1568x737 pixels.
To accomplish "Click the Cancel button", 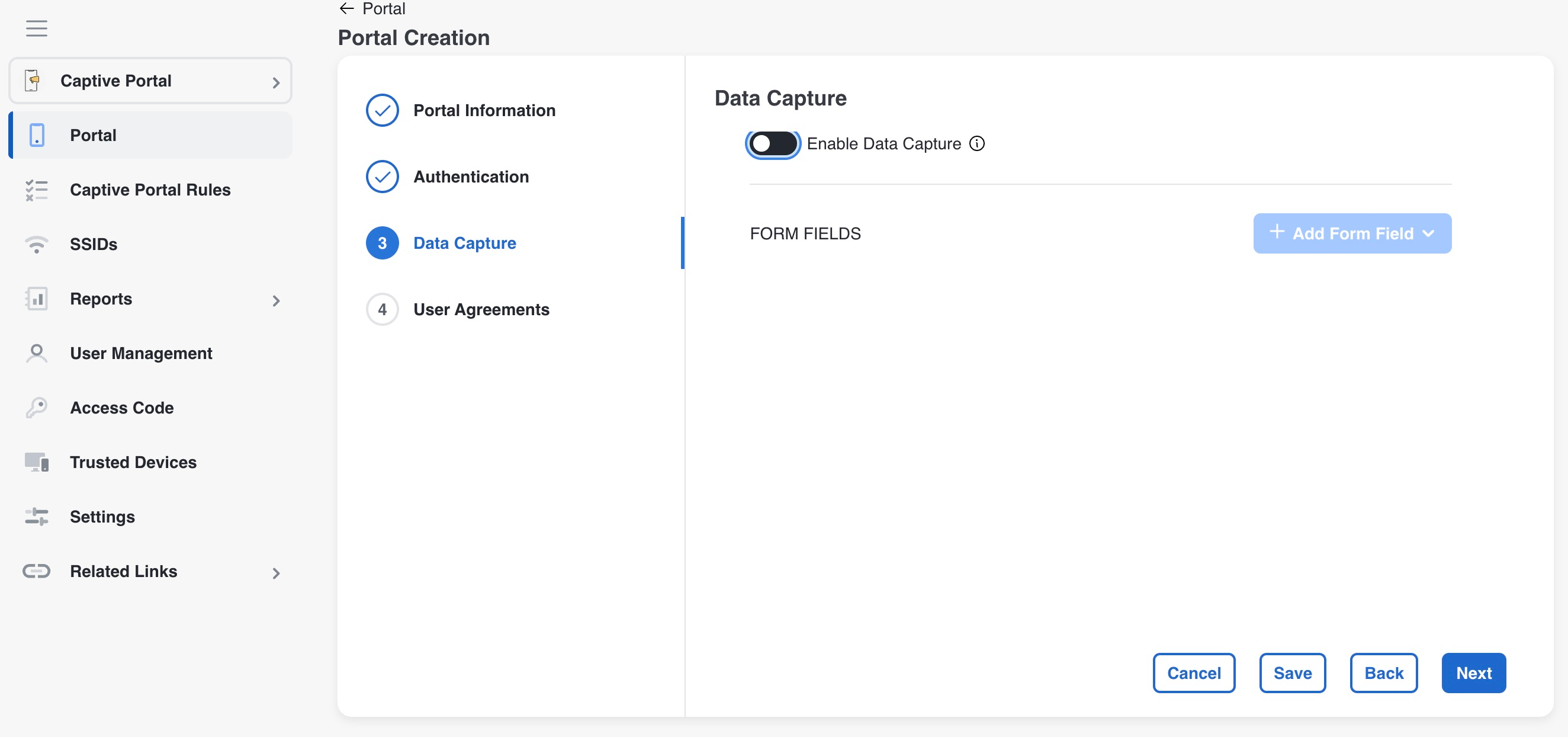I will click(1194, 673).
